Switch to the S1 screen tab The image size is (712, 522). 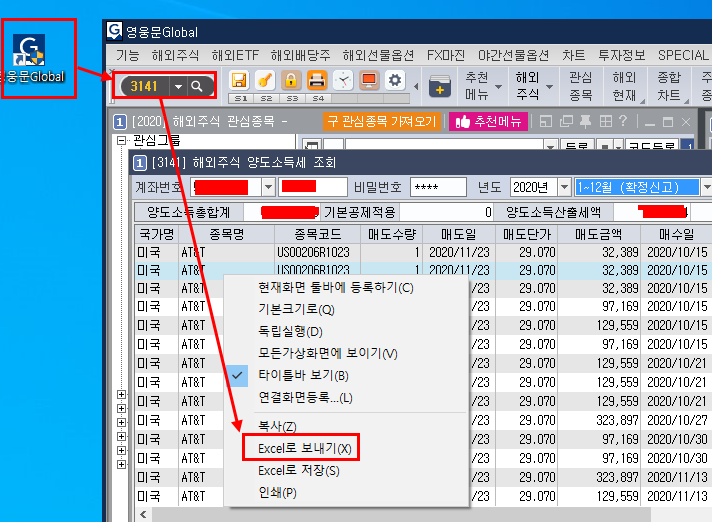[241, 98]
